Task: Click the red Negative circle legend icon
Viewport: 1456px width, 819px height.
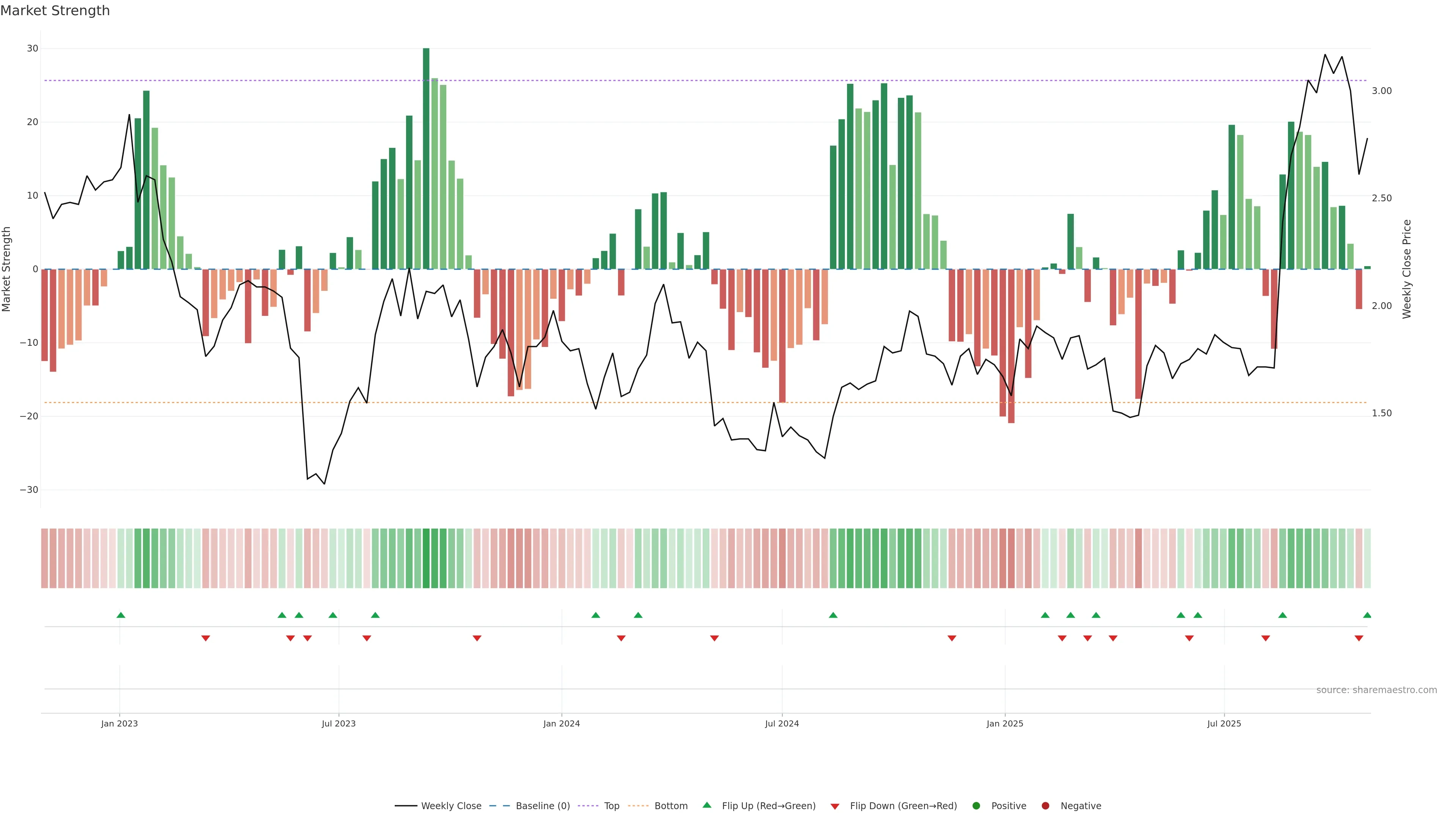Action: (1045, 805)
